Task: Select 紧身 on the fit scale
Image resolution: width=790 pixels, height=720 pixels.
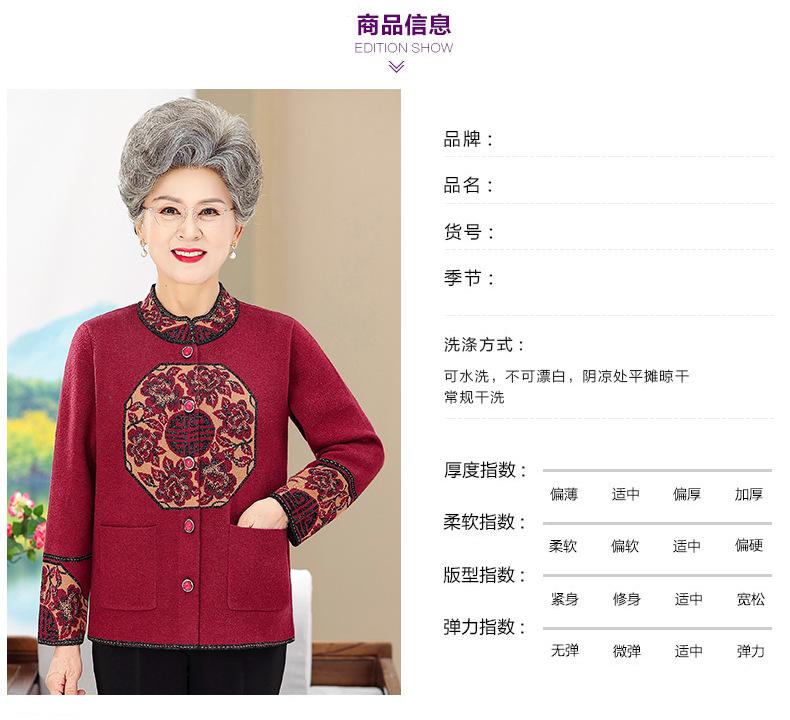Action: [x=565, y=599]
